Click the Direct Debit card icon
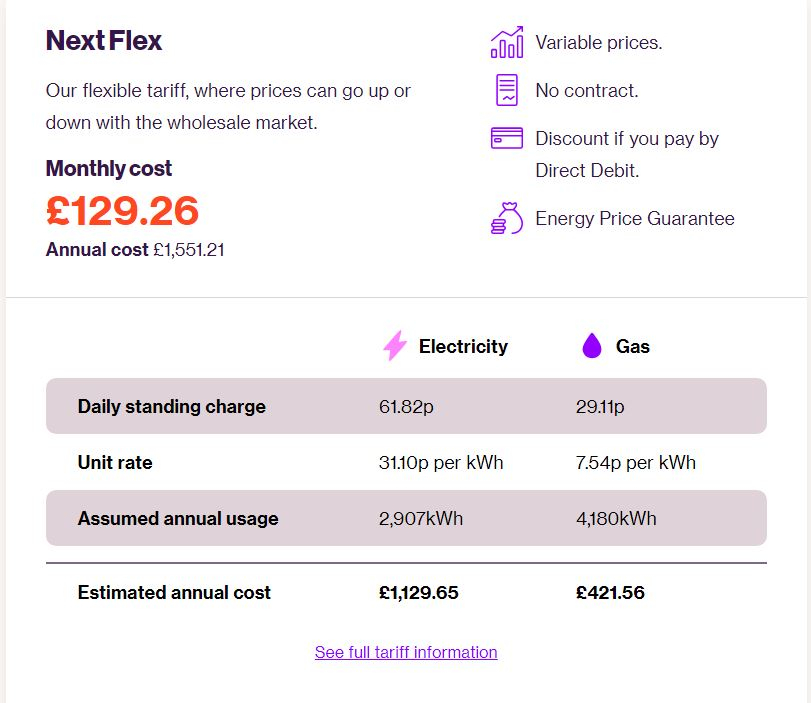 click(x=507, y=138)
